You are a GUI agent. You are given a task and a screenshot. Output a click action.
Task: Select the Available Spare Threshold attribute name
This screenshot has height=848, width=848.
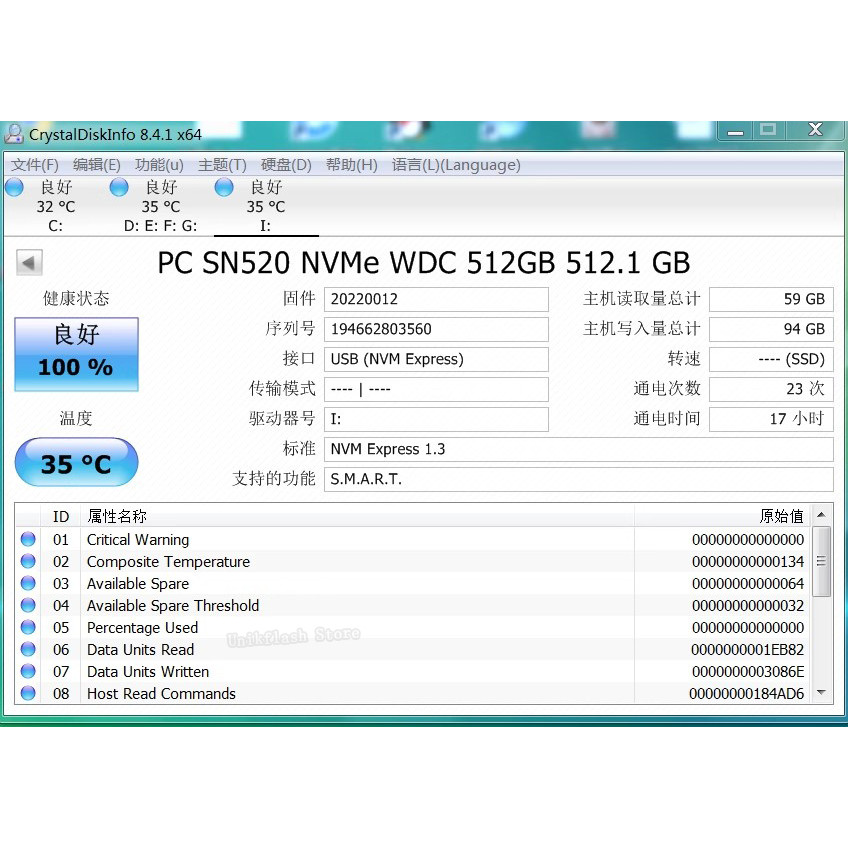click(173, 606)
